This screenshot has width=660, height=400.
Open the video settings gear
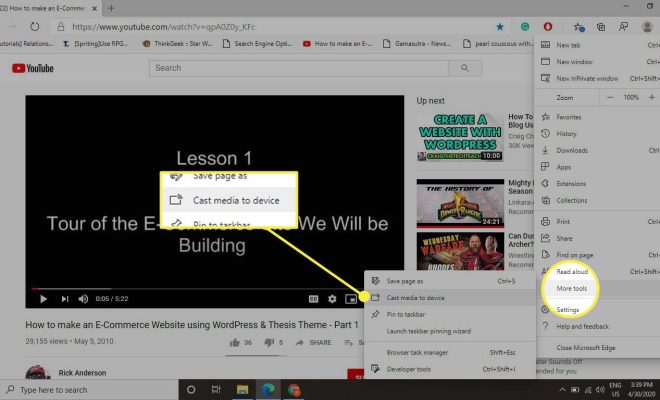pyautogui.click(x=332, y=299)
